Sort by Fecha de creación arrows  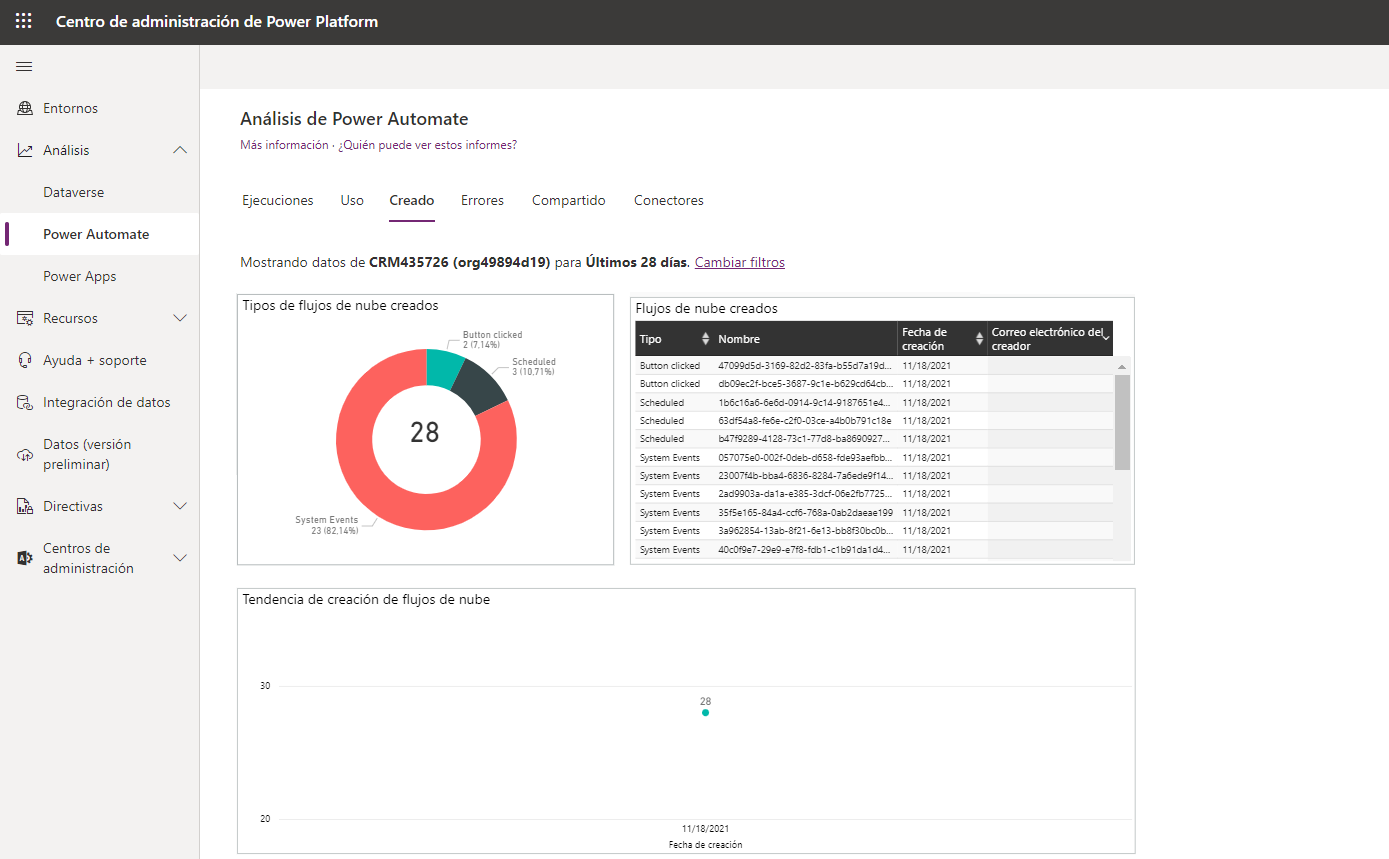[x=979, y=339]
